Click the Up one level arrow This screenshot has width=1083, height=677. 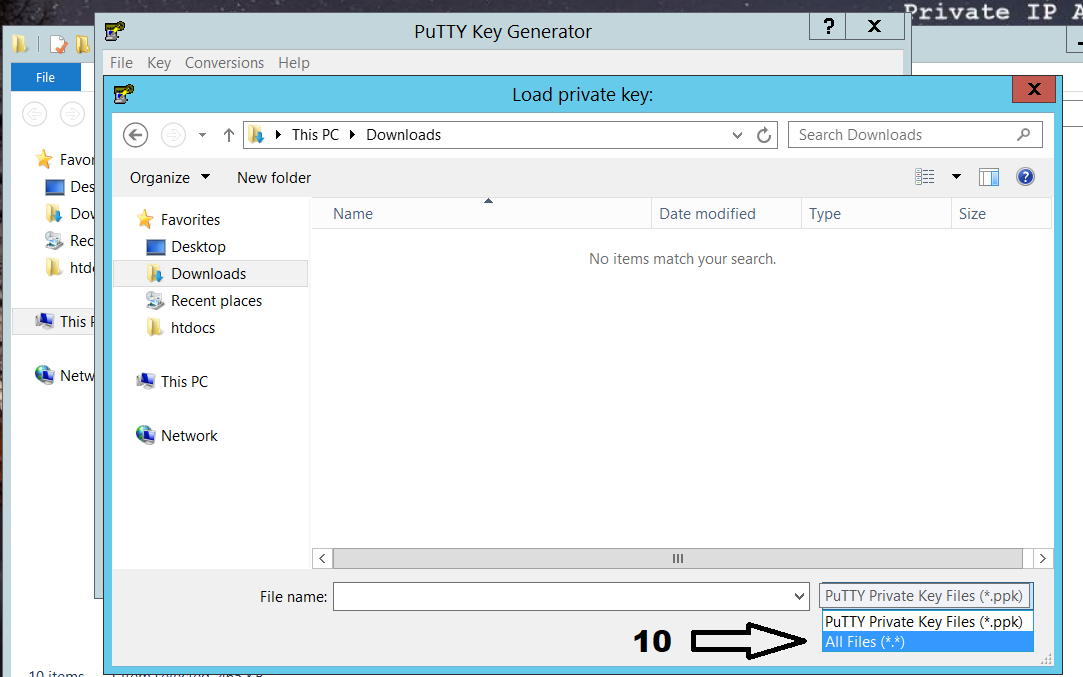tap(229, 135)
